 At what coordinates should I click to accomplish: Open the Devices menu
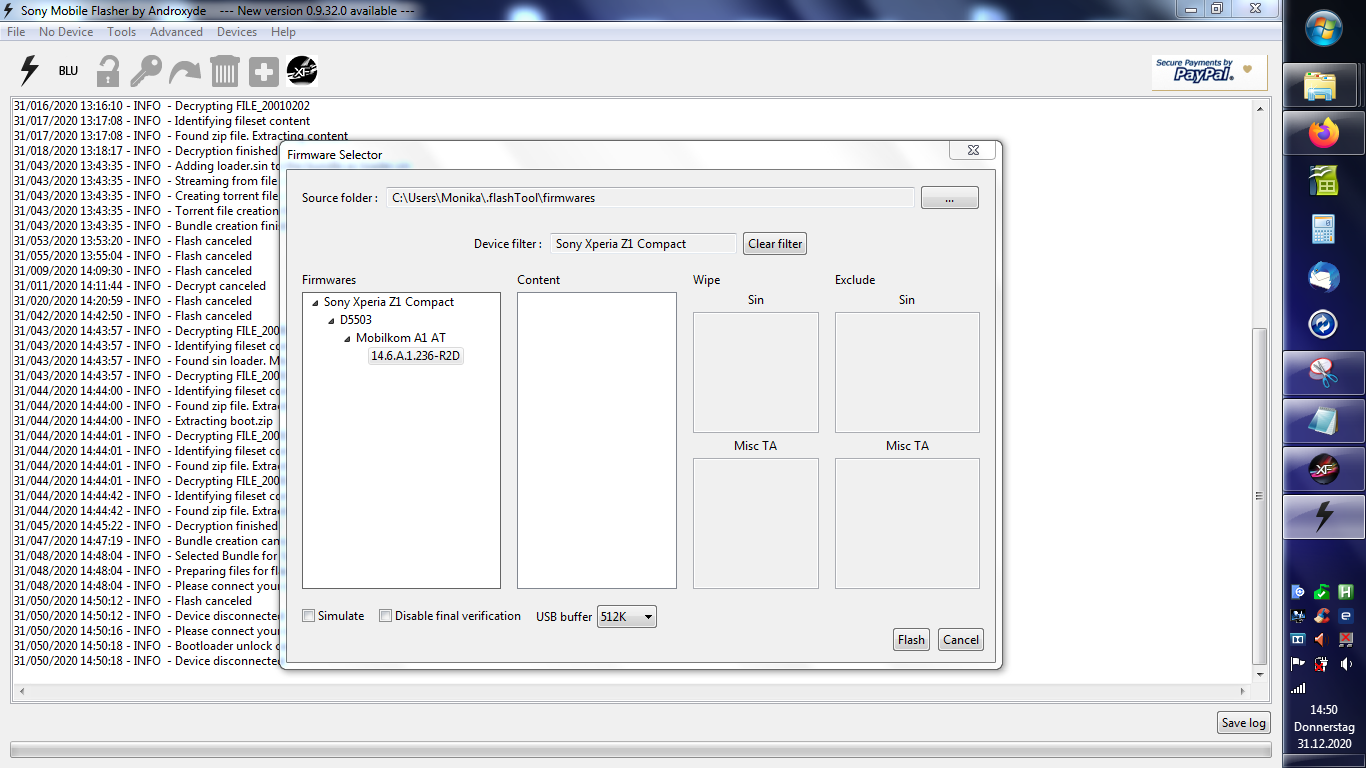pyautogui.click(x=237, y=32)
